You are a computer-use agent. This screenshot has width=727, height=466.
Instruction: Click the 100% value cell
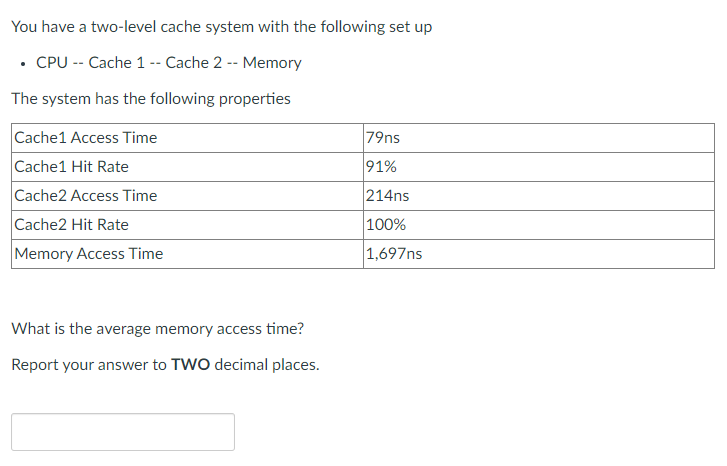click(539, 225)
